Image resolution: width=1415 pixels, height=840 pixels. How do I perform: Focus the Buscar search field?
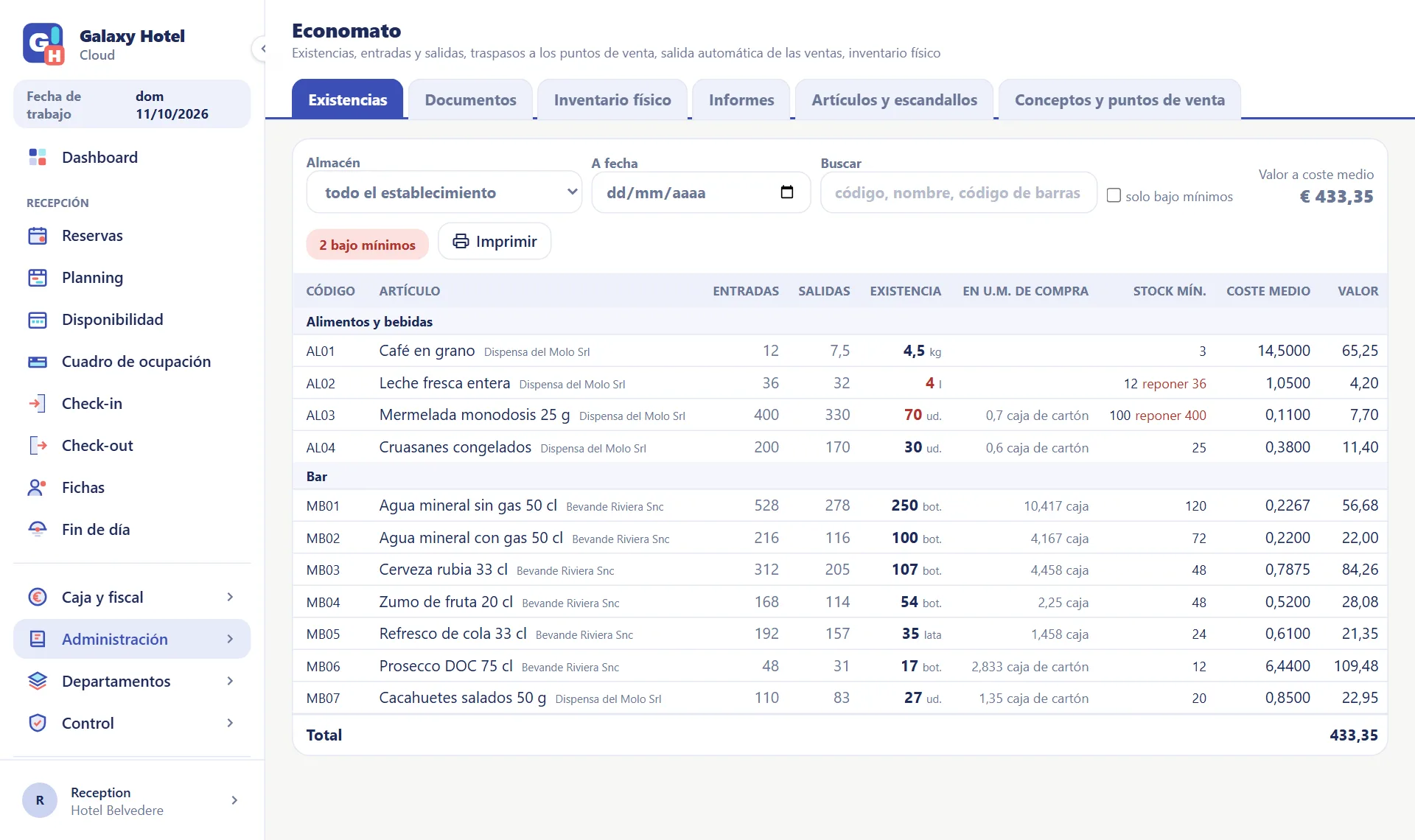[x=958, y=192]
